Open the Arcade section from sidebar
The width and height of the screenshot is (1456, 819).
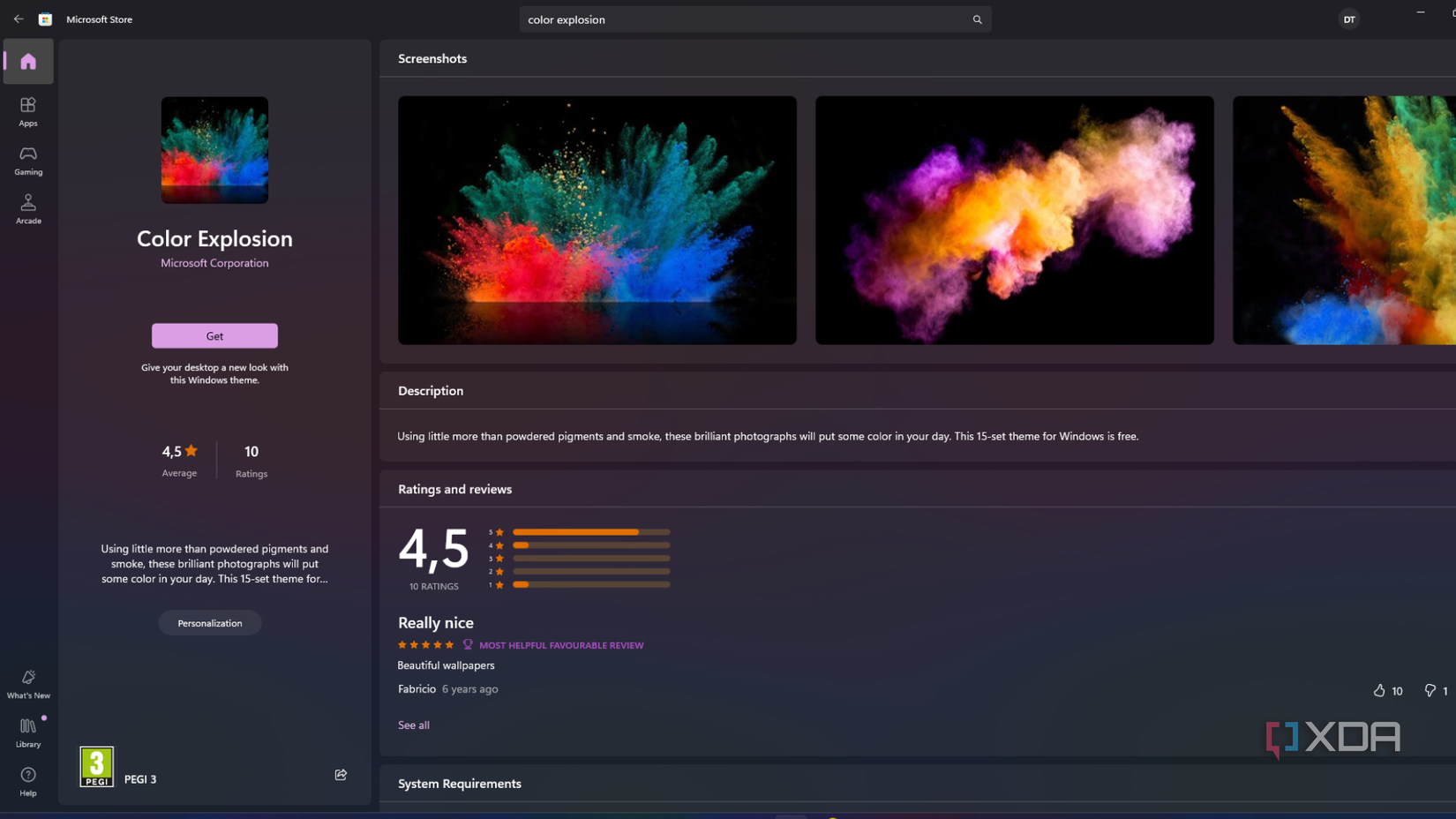point(27,208)
